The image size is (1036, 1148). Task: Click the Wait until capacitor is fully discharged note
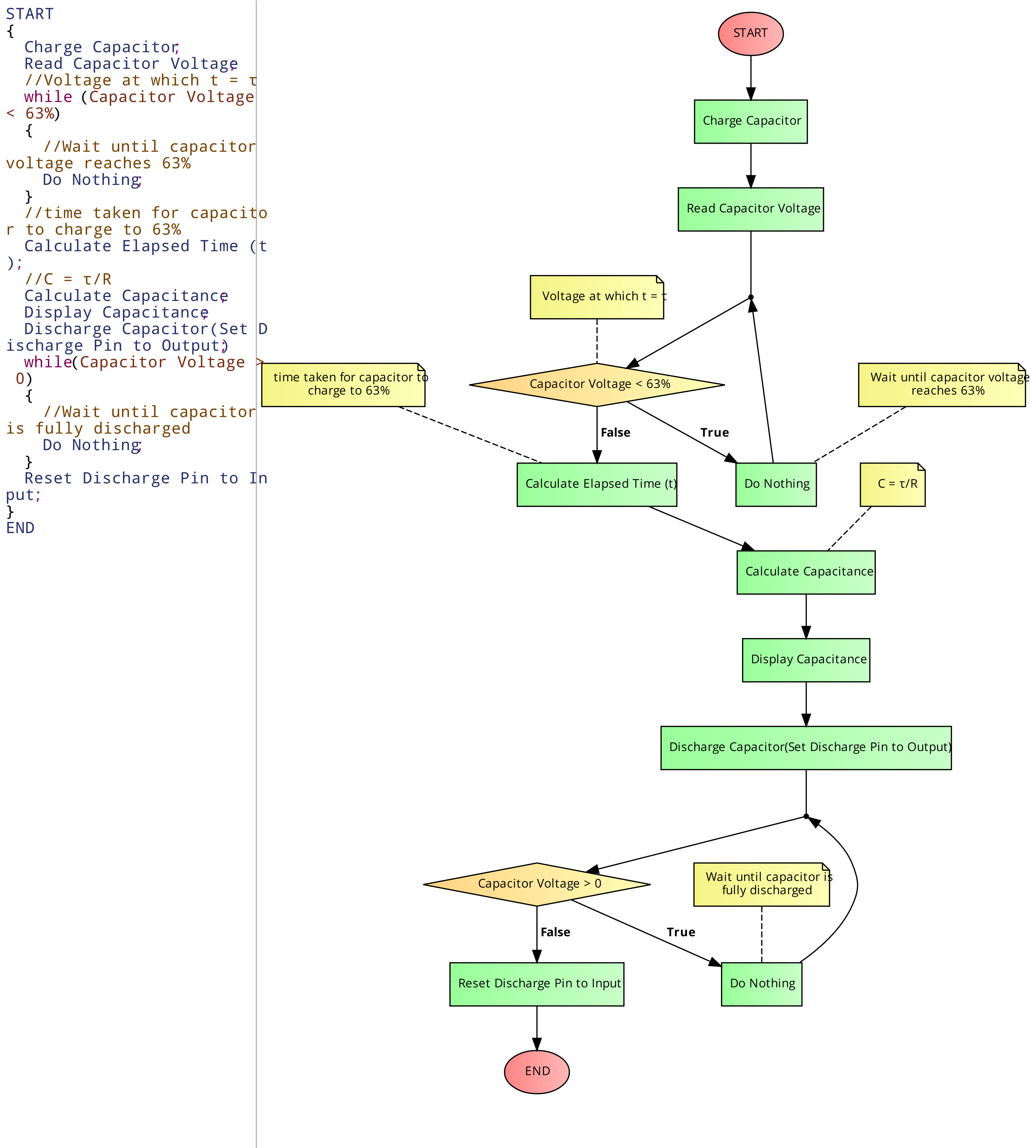(761, 884)
